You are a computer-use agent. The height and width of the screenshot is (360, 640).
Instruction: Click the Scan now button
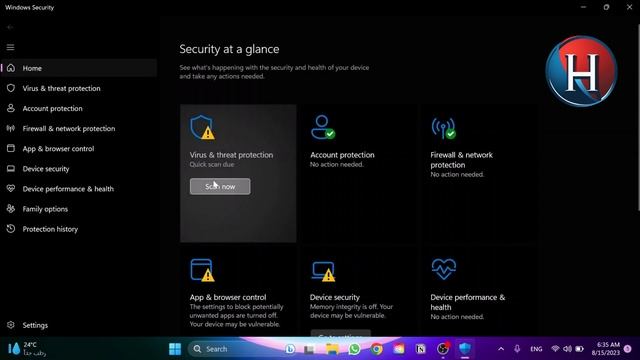click(x=220, y=187)
